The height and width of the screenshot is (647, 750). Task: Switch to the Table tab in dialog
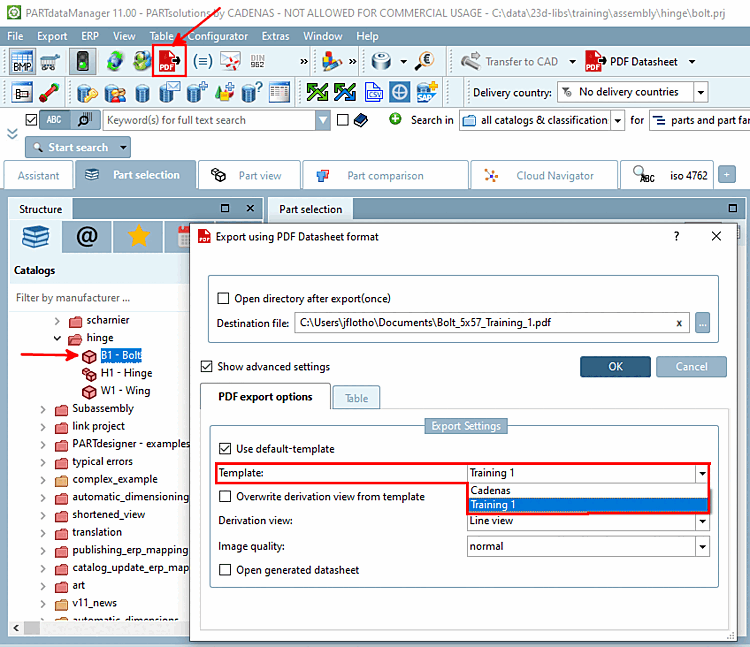tap(356, 398)
